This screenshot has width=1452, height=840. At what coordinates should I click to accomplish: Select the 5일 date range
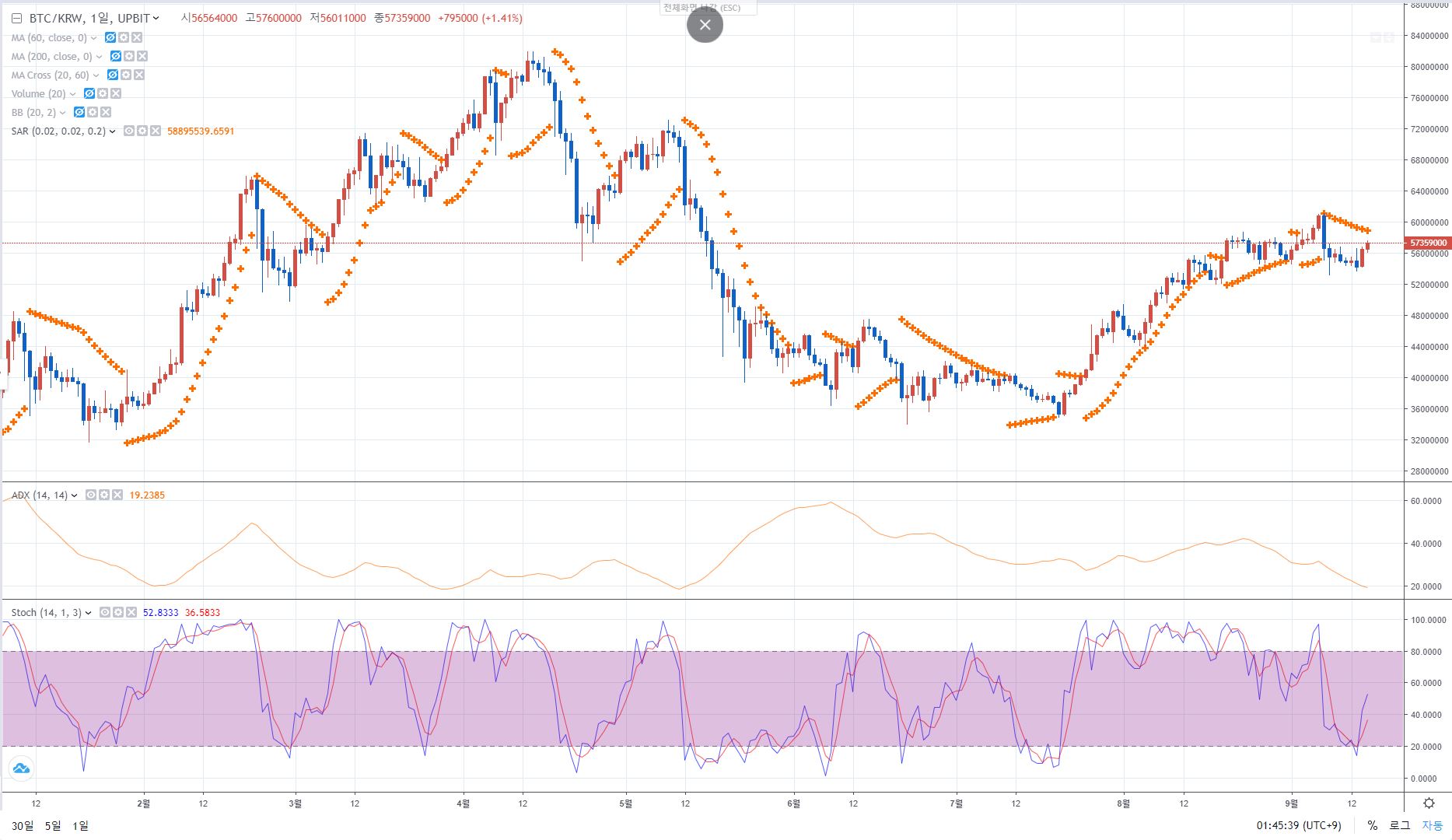click(x=52, y=825)
